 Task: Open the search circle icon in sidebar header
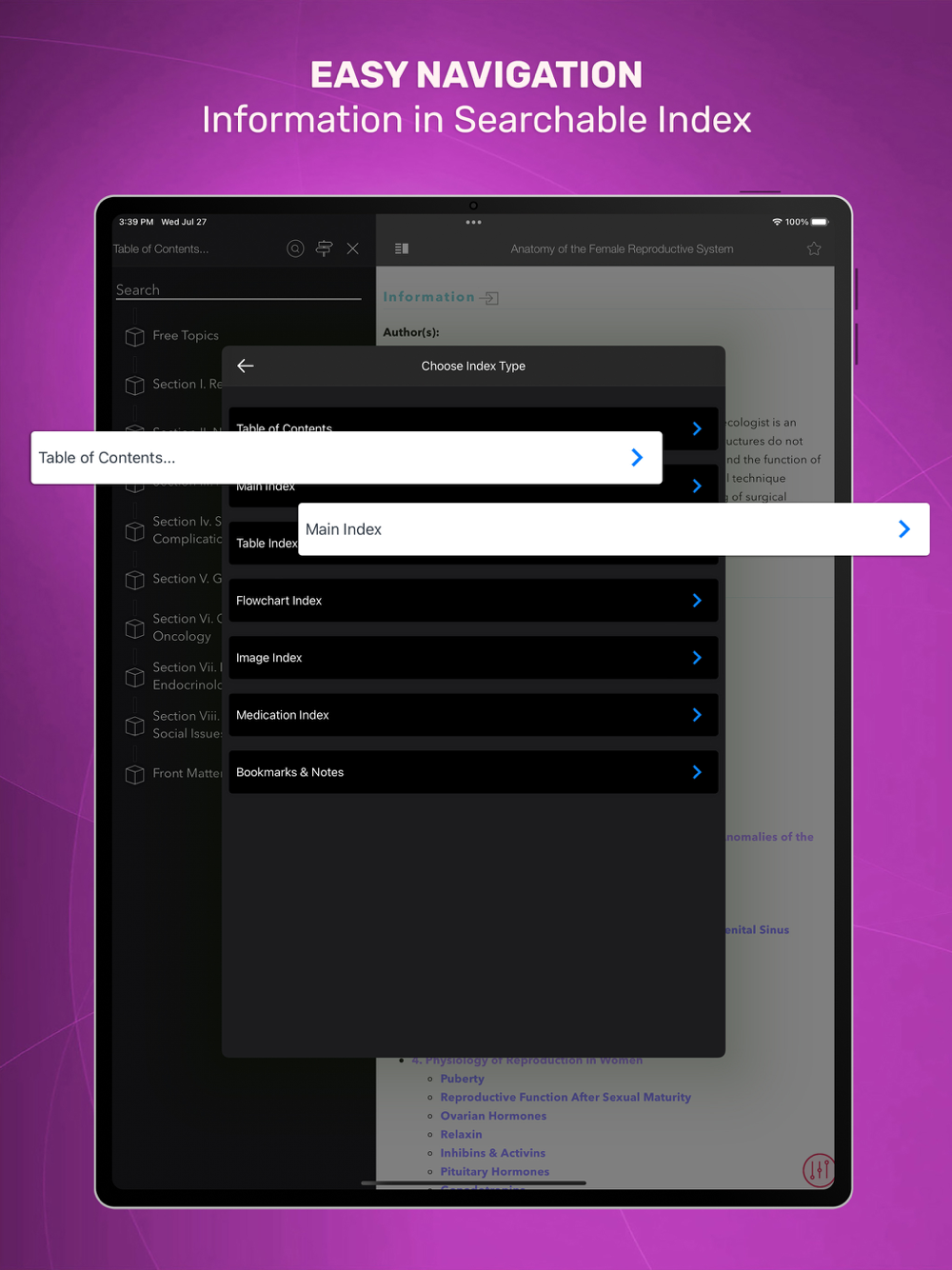point(295,248)
